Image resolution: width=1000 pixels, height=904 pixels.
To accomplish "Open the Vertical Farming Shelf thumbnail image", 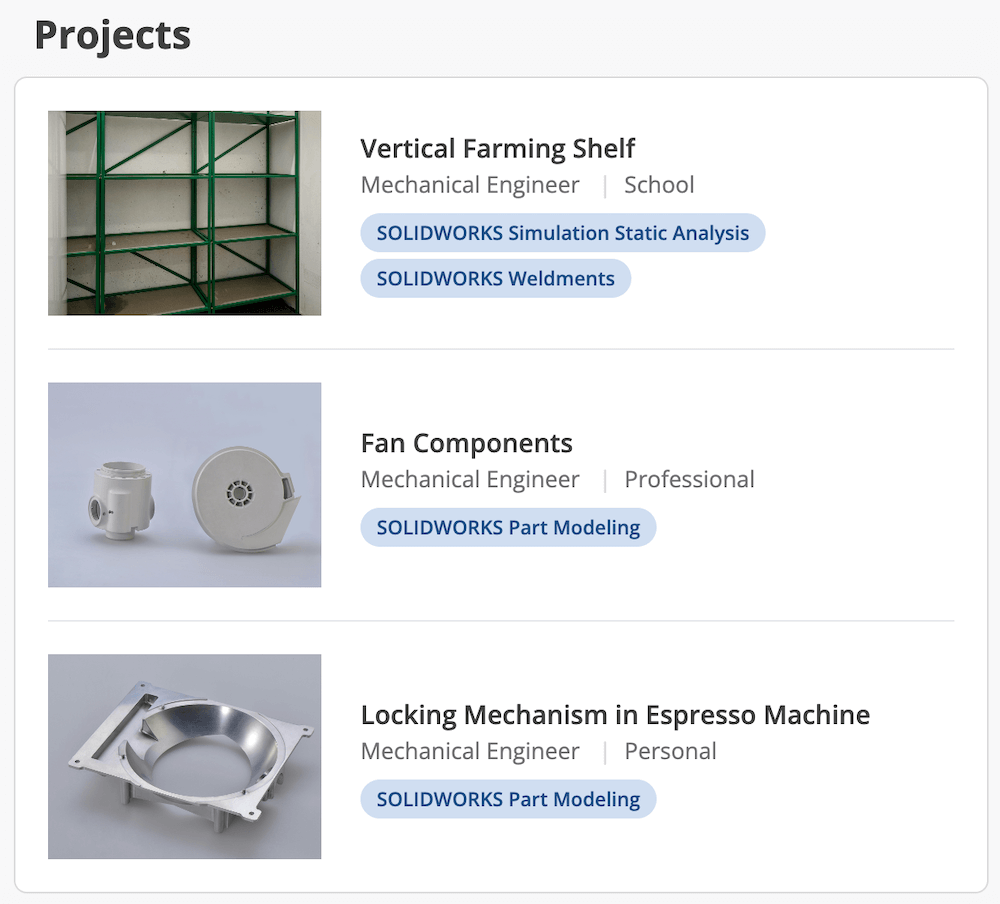I will tap(184, 213).
